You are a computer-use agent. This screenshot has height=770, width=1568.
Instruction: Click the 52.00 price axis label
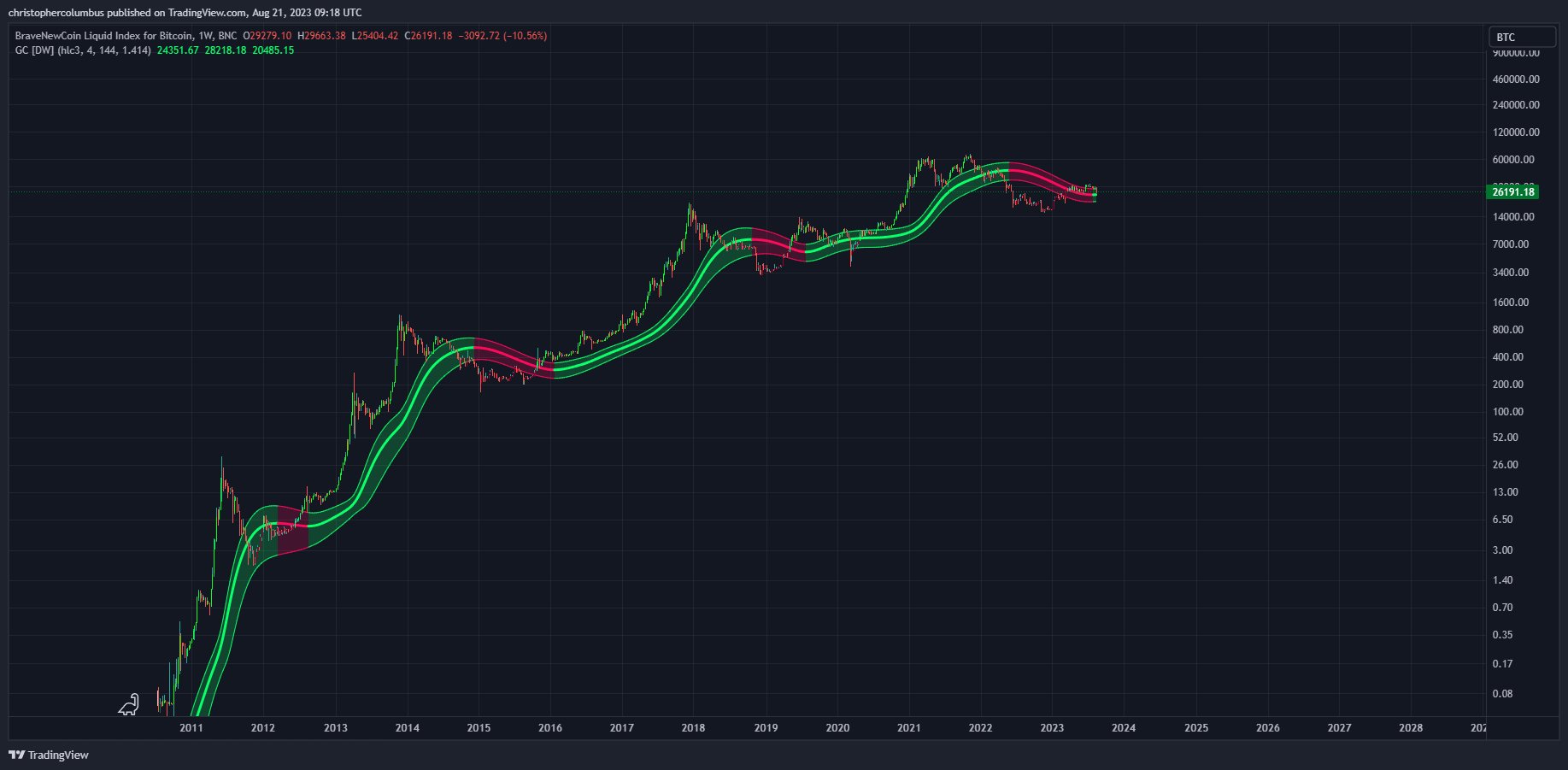pyautogui.click(x=1506, y=437)
